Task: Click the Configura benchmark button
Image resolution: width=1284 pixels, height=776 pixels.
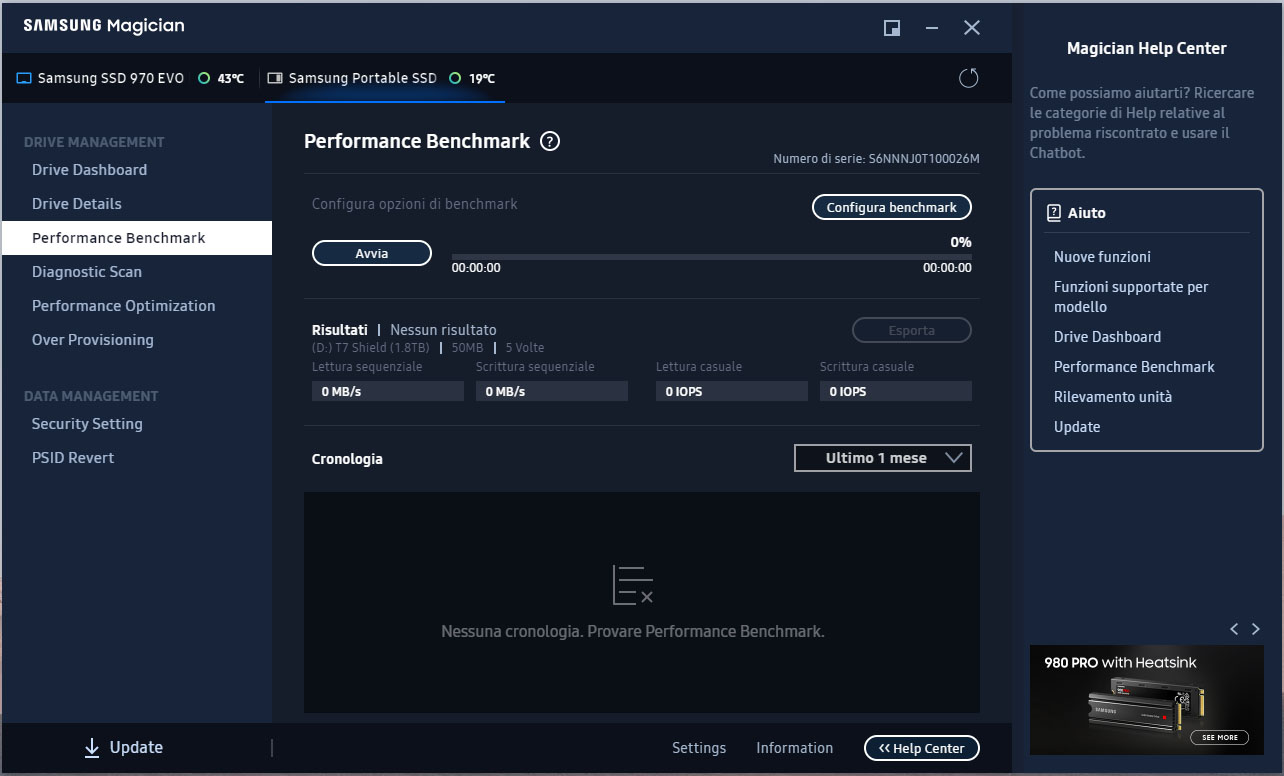Action: [891, 207]
